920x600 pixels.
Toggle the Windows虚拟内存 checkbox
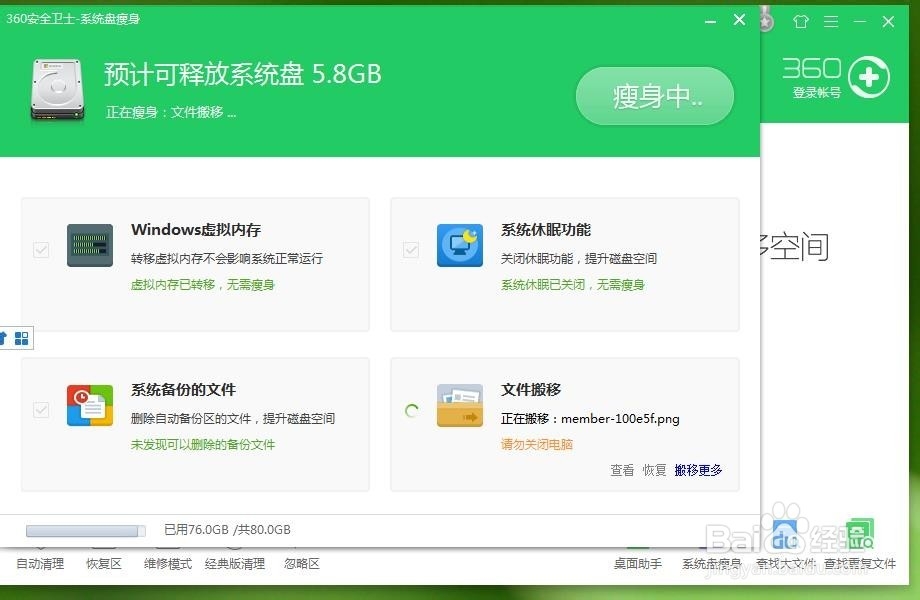pyautogui.click(x=41, y=250)
